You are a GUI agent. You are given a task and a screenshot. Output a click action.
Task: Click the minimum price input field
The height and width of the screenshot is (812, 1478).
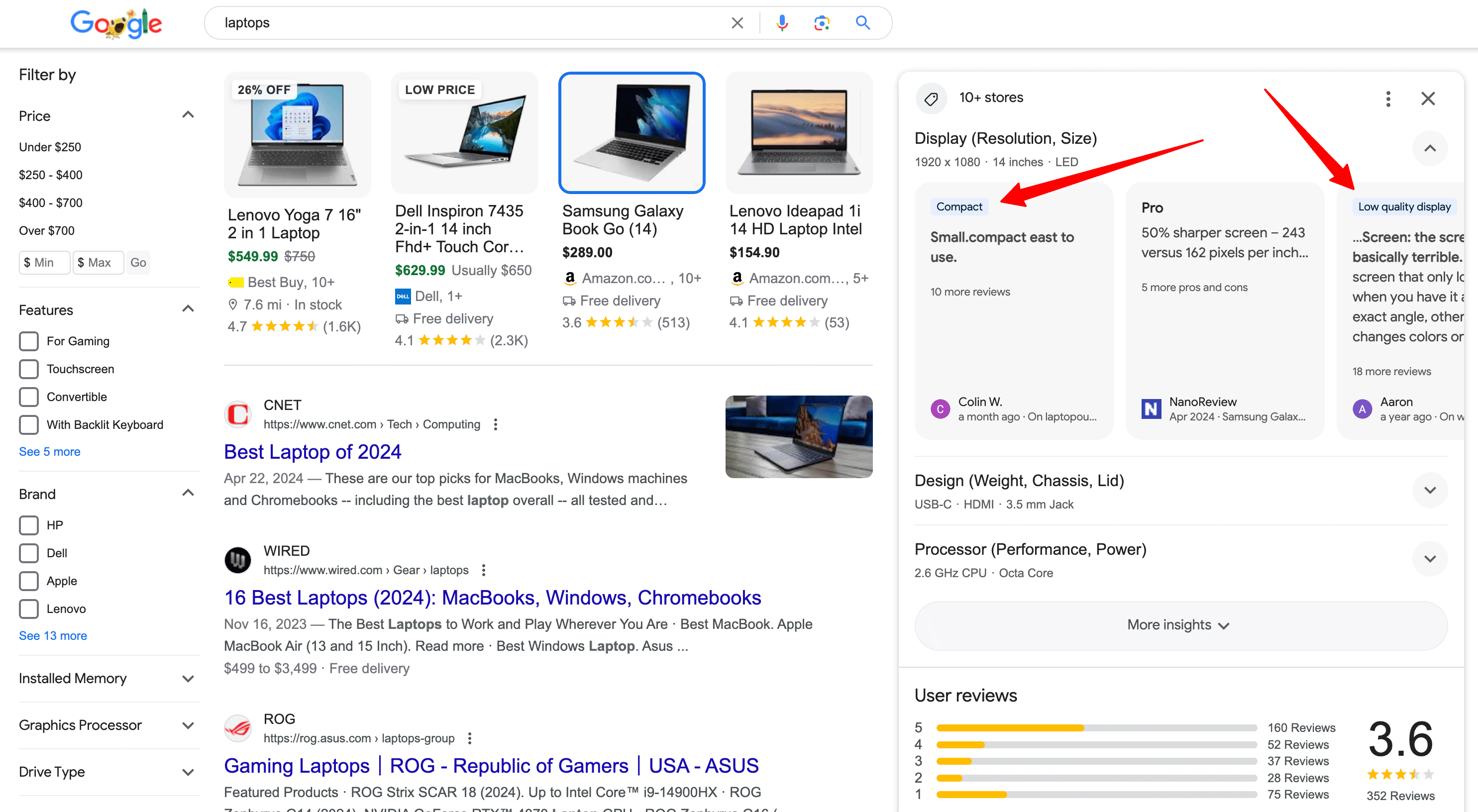(x=45, y=263)
